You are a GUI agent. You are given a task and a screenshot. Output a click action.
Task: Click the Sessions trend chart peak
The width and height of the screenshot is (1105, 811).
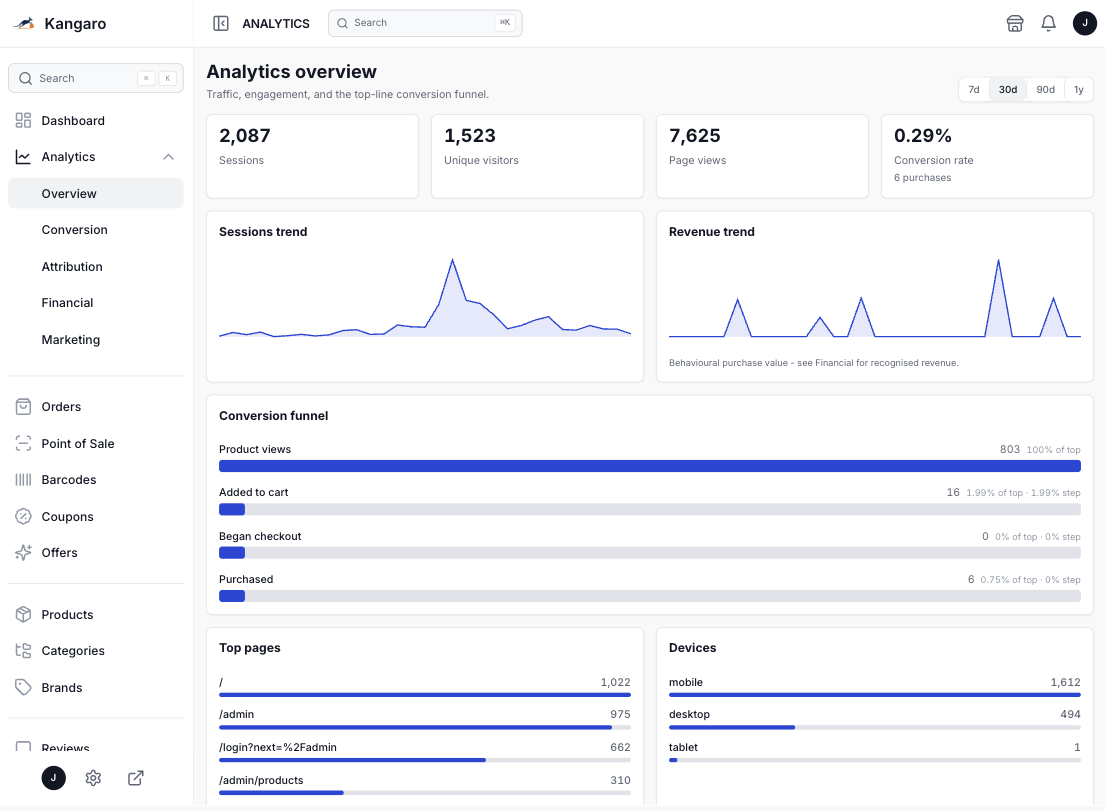[452, 260]
